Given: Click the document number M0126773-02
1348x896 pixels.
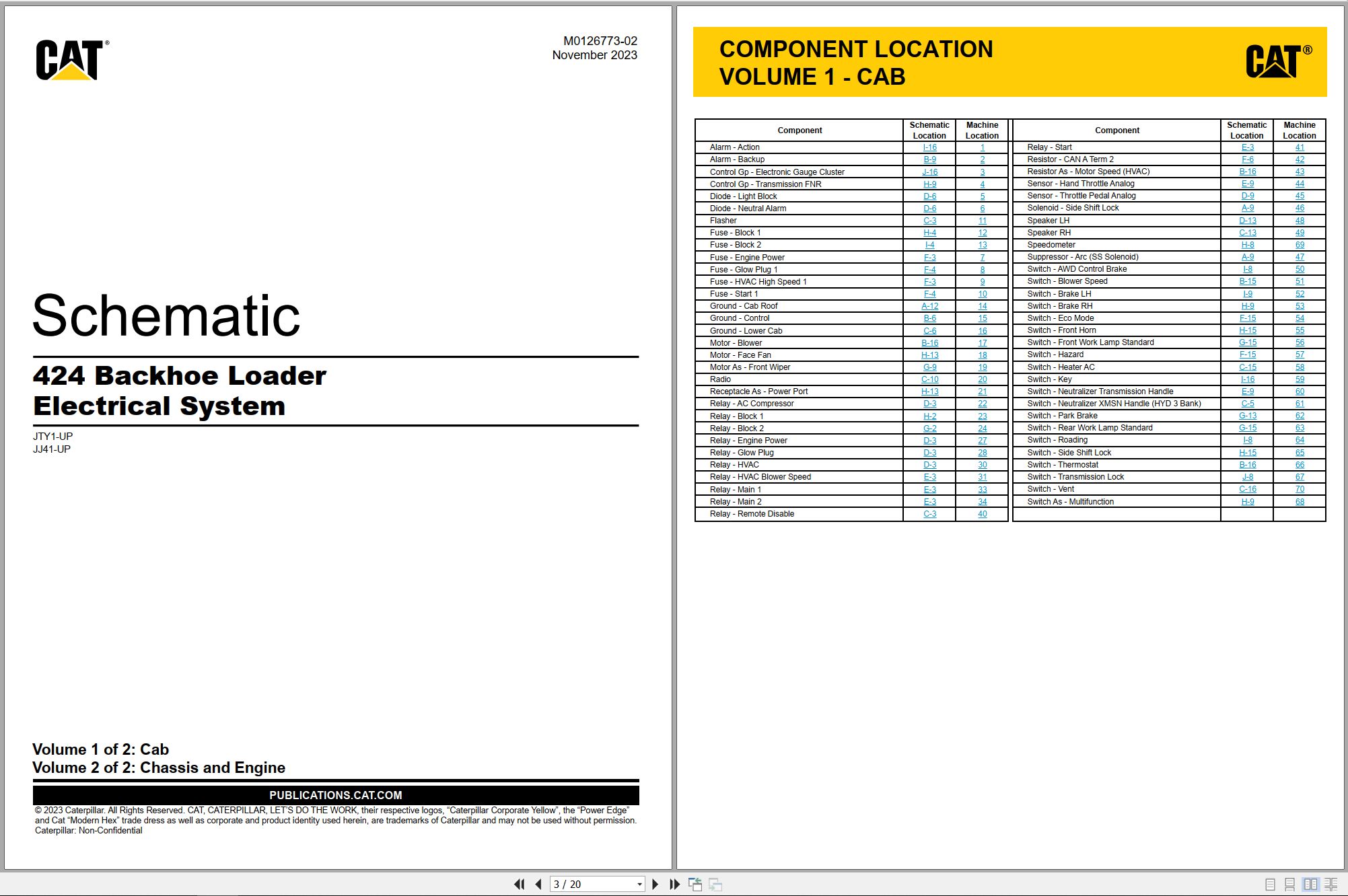Looking at the screenshot, I should pos(600,41).
